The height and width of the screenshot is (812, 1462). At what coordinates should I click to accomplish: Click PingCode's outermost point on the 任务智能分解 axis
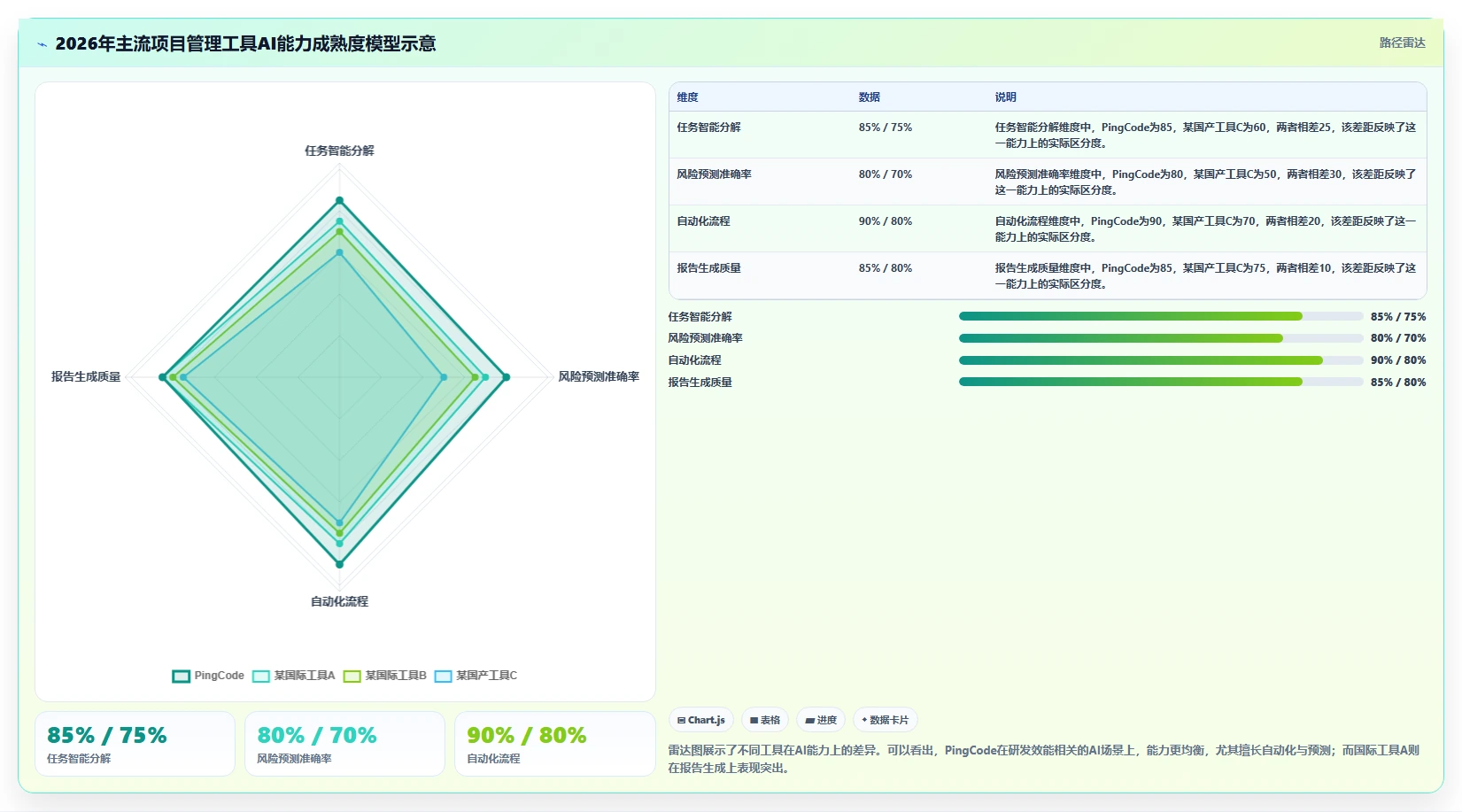339,200
